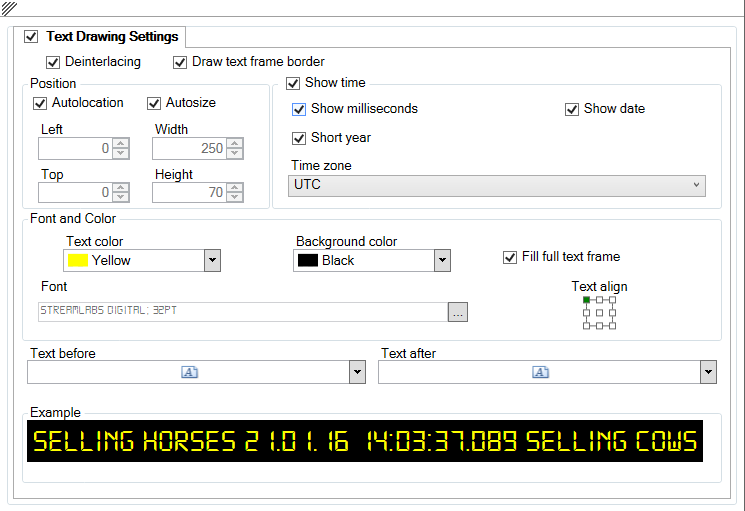The width and height of the screenshot is (745, 511).
Task: Toggle the Text Drawing Settings checkbox
Action: click(x=31, y=37)
